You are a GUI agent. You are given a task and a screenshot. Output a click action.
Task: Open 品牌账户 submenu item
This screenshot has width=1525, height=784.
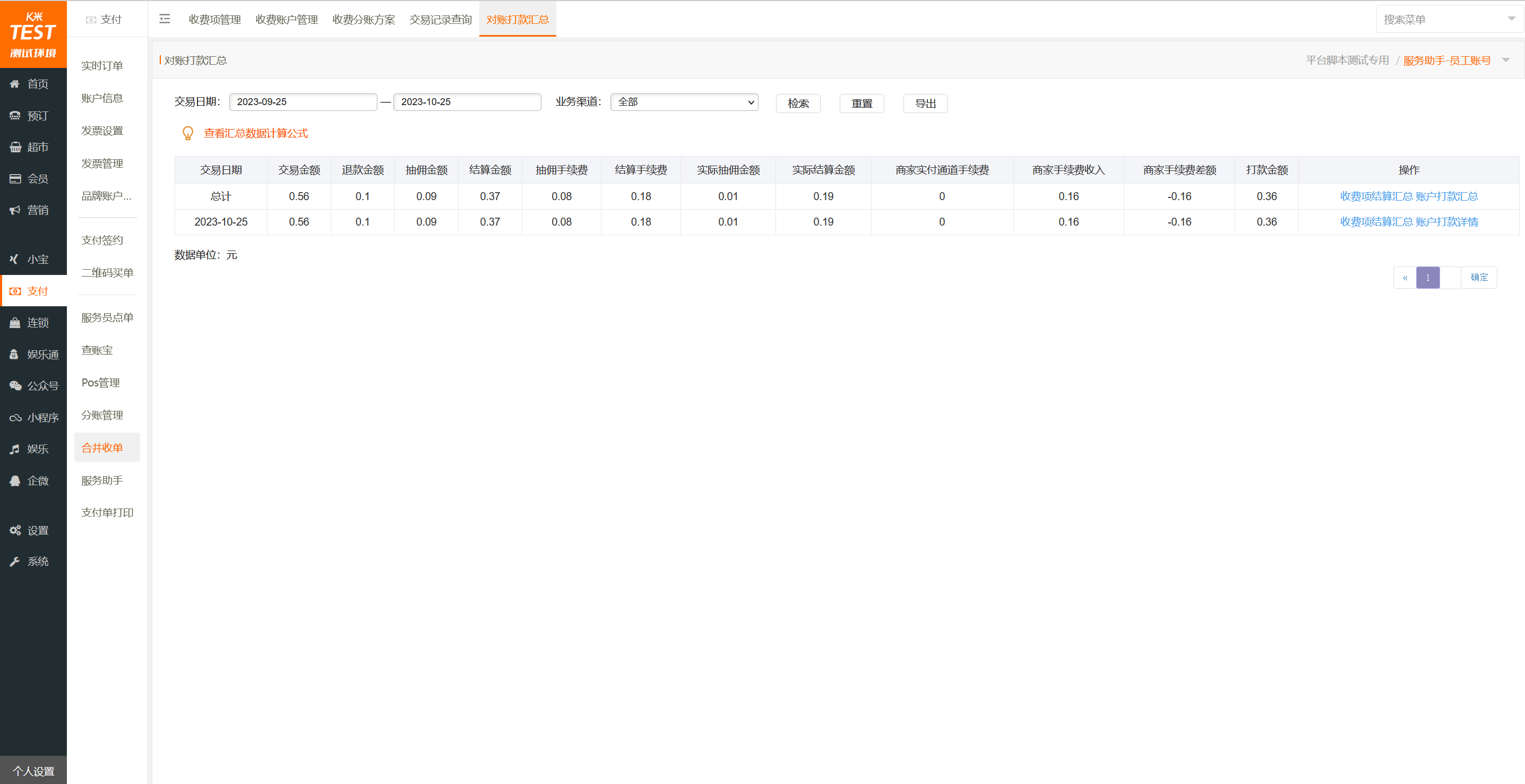(x=107, y=196)
